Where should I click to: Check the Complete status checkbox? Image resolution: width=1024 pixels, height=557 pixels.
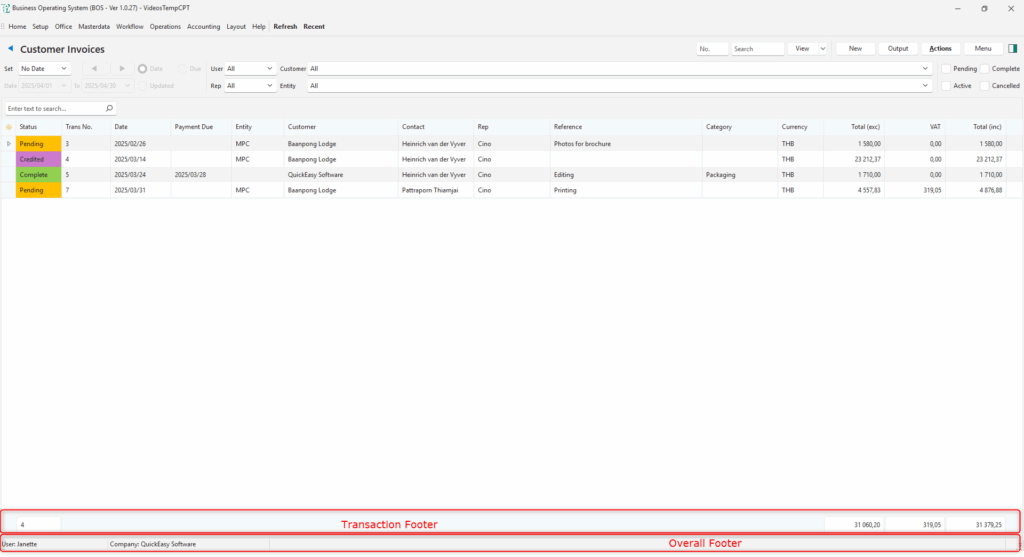pos(984,69)
